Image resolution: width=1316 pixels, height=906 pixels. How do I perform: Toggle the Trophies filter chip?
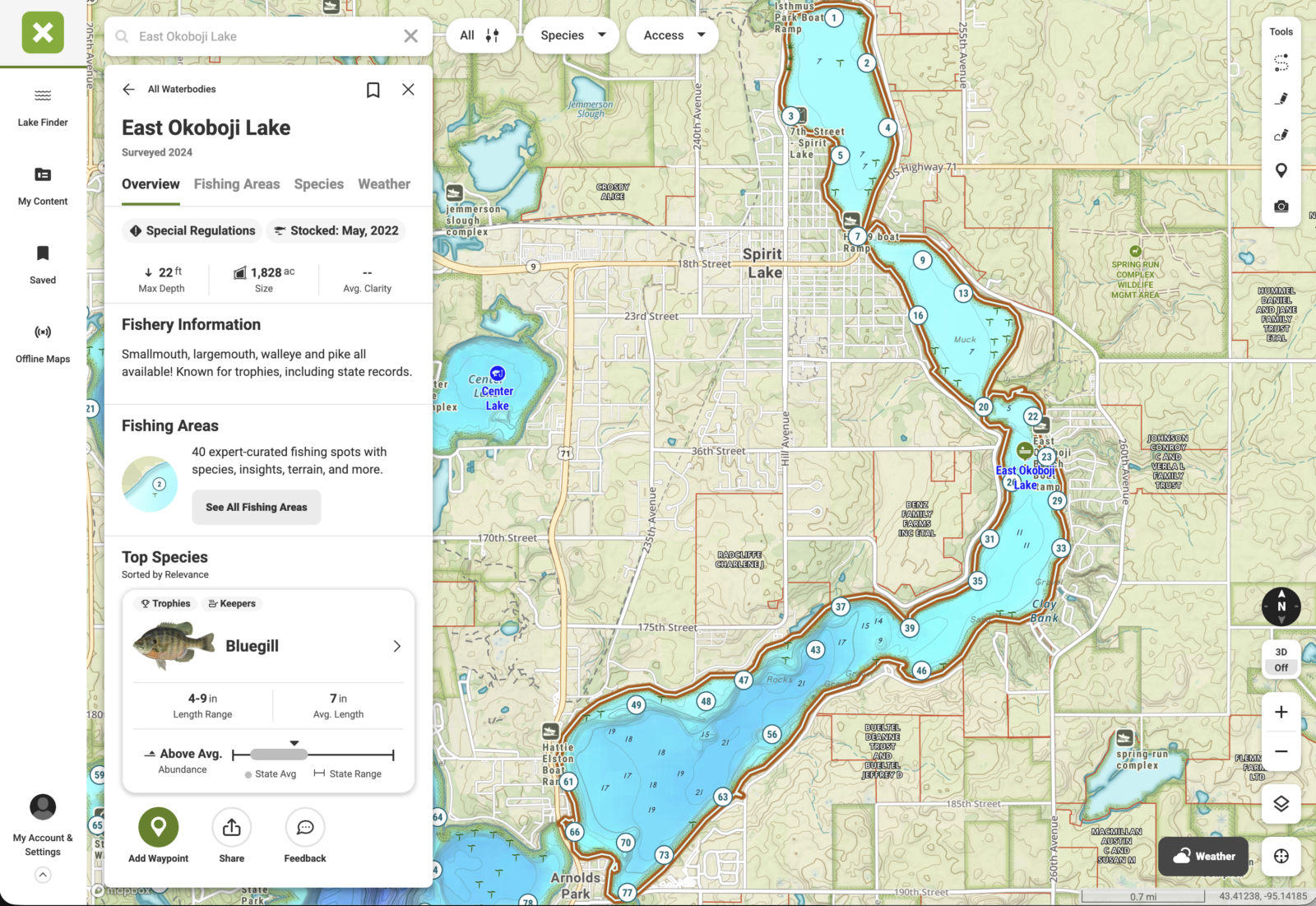coord(166,604)
